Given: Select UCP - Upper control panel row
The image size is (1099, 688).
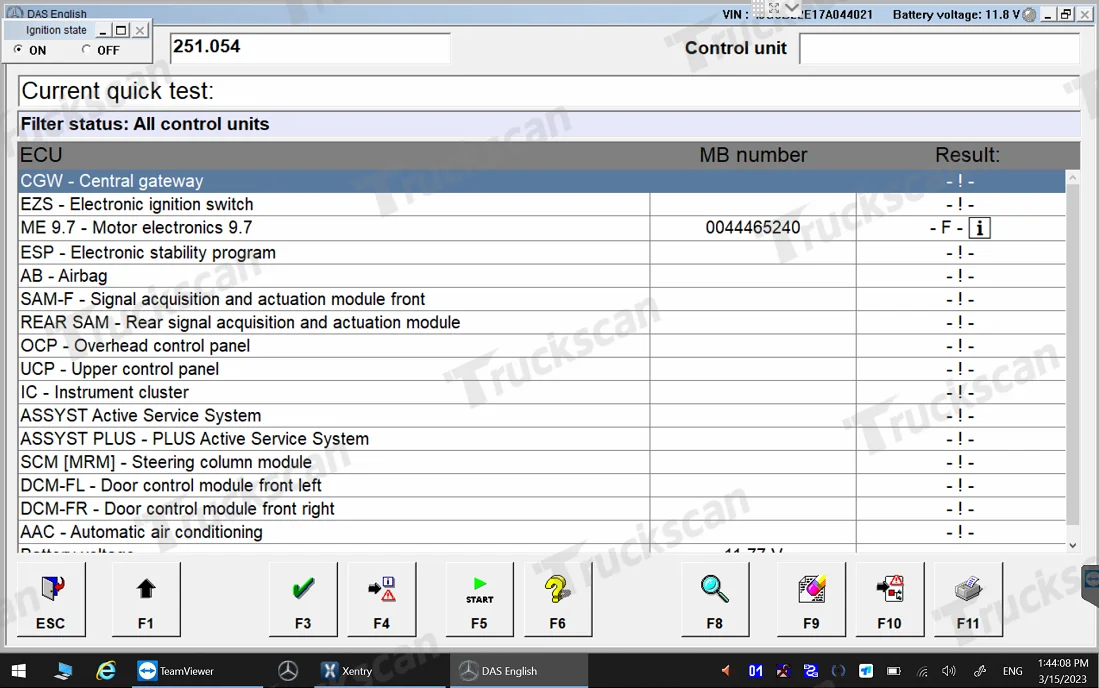Looking at the screenshot, I should (541, 369).
